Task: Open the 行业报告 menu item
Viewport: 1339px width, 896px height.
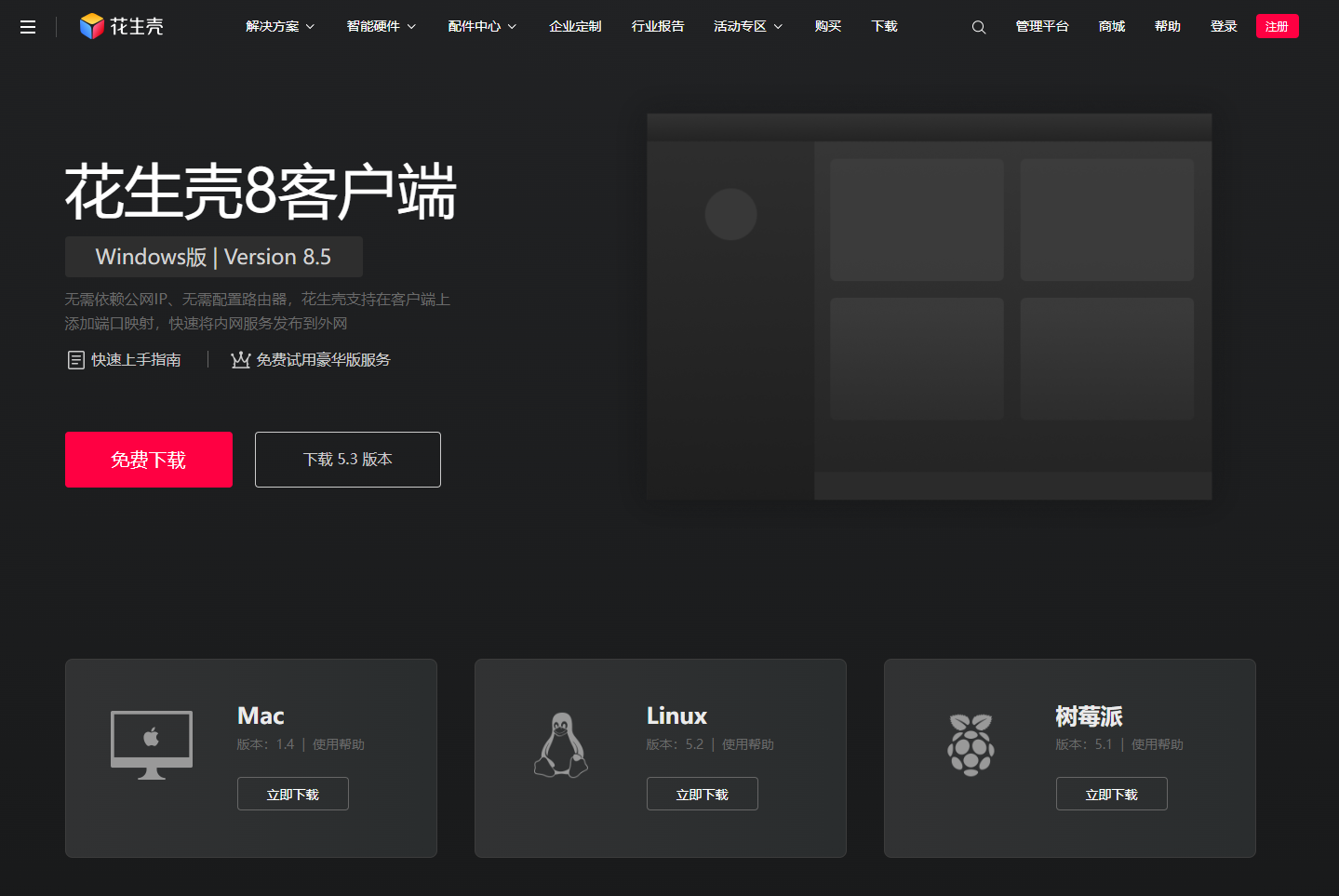Action: tap(658, 26)
